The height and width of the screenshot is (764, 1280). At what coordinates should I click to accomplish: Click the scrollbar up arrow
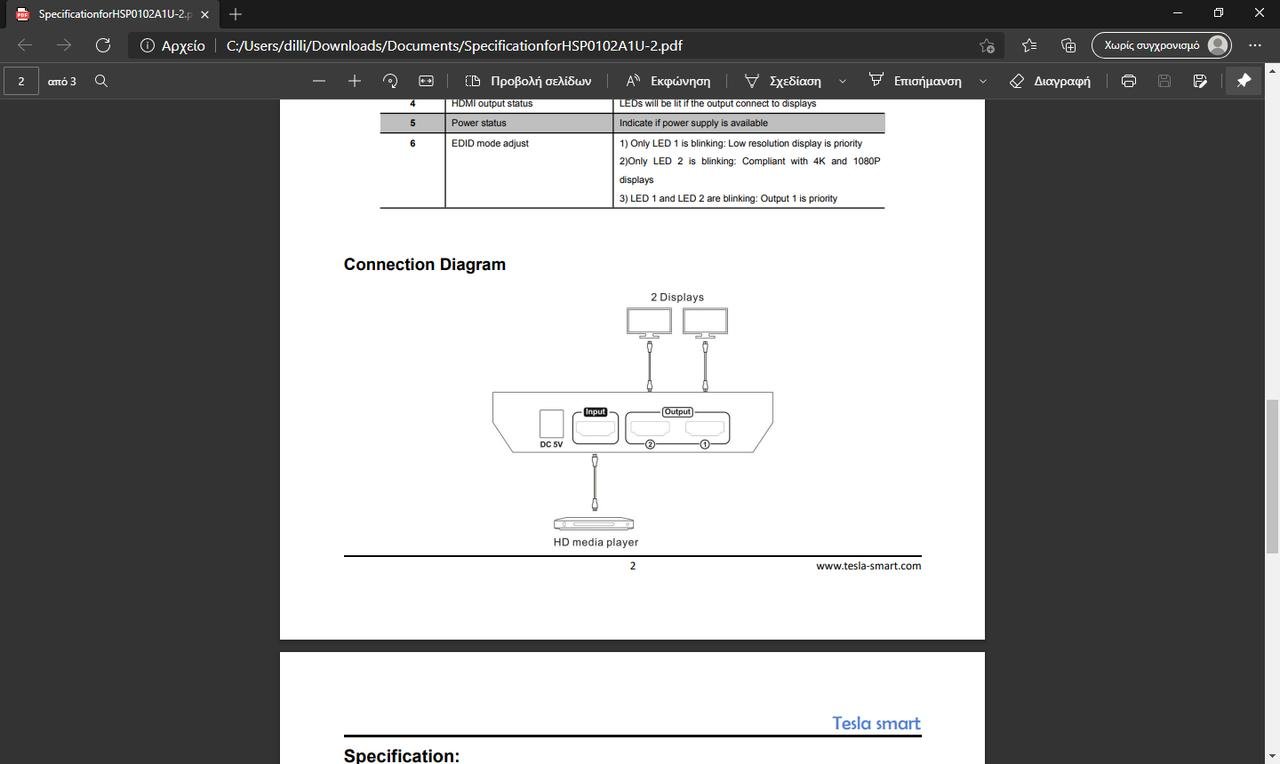pyautogui.click(x=1272, y=71)
